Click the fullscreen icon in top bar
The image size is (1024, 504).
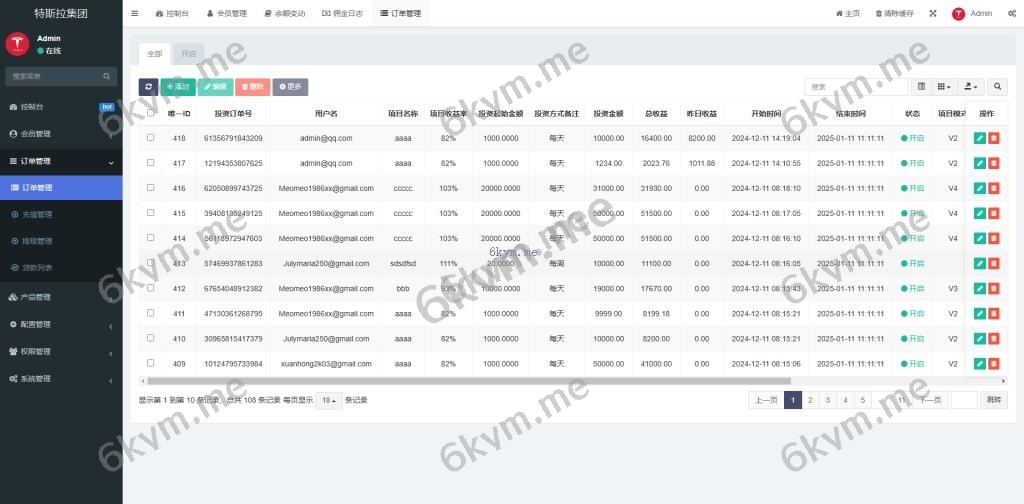(x=932, y=14)
